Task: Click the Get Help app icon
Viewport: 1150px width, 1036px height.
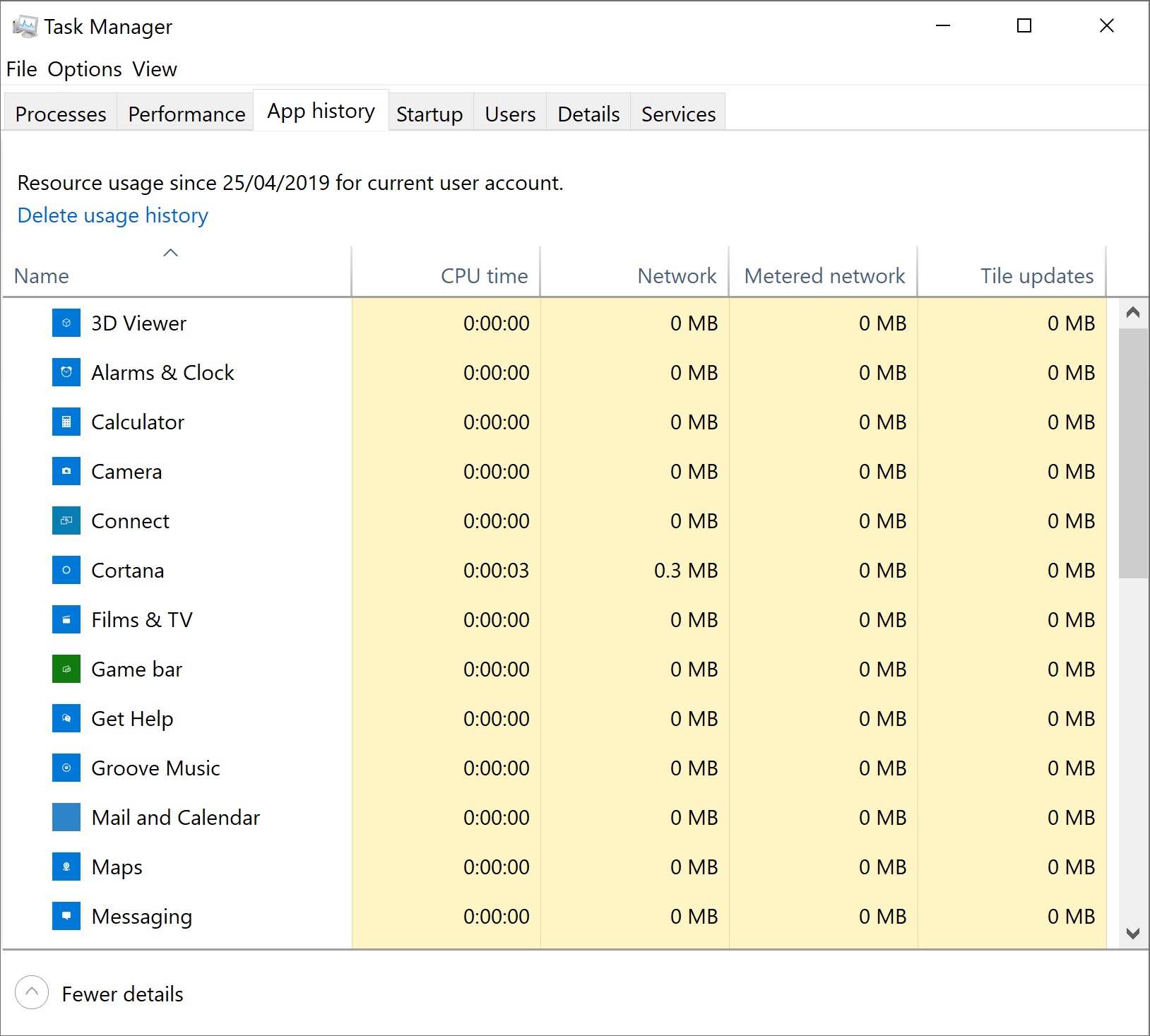Action: coord(66,718)
